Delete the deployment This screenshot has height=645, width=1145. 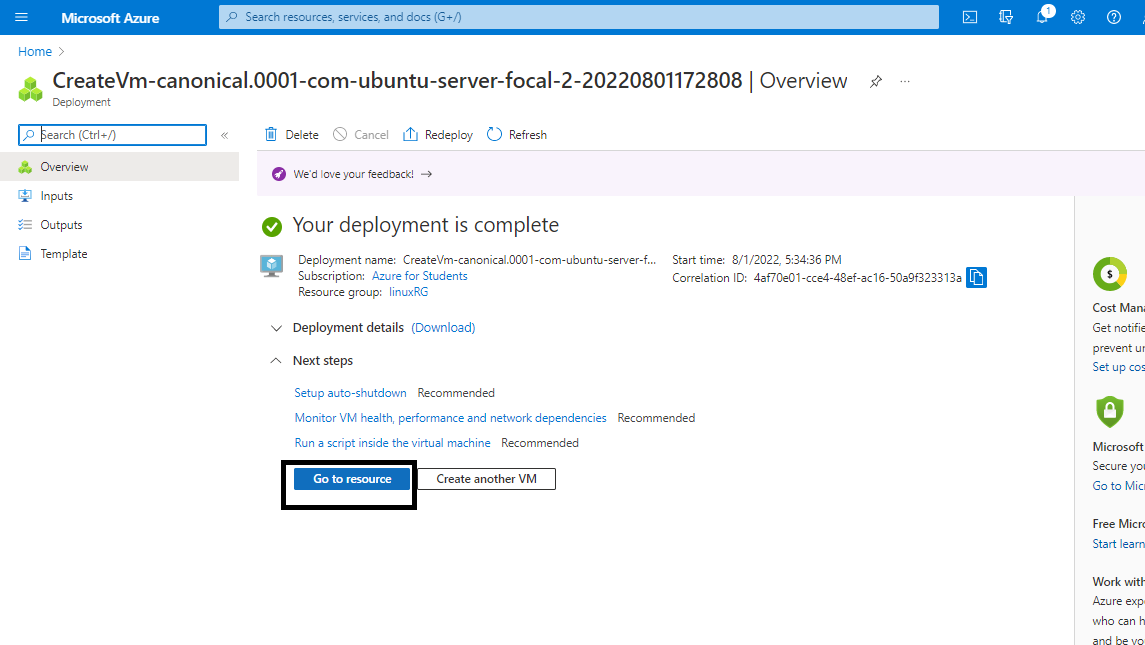click(291, 134)
